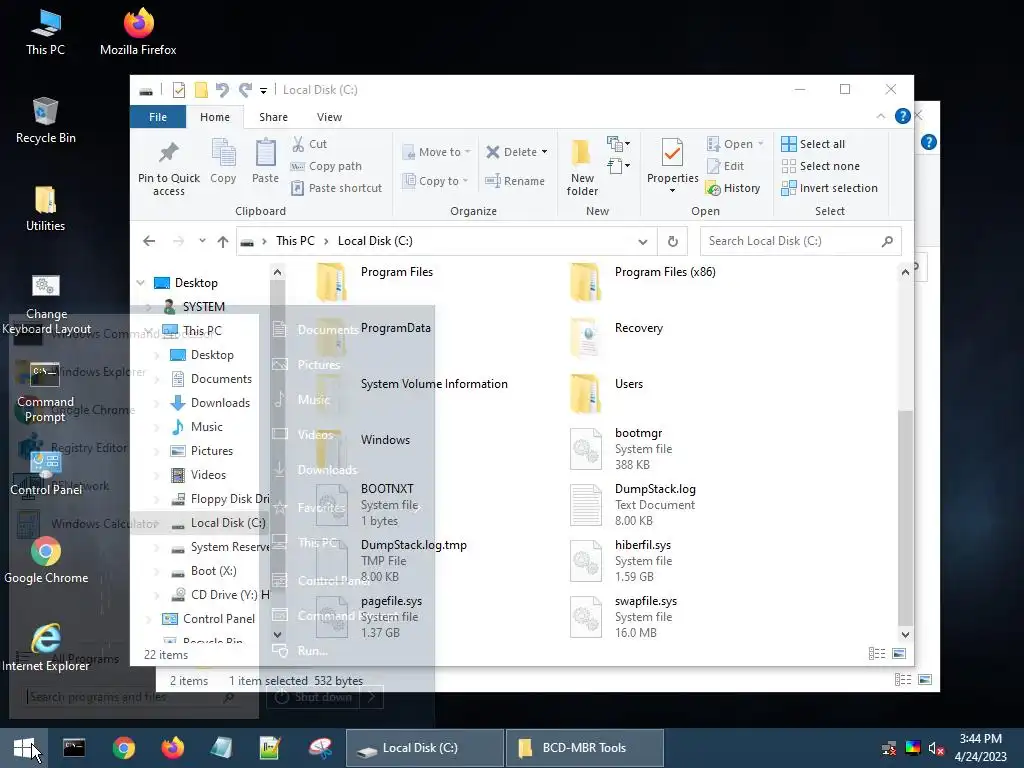Image resolution: width=1024 pixels, height=768 pixels.
Task: Open taskbar Google Chrome icon
Action: point(123,748)
